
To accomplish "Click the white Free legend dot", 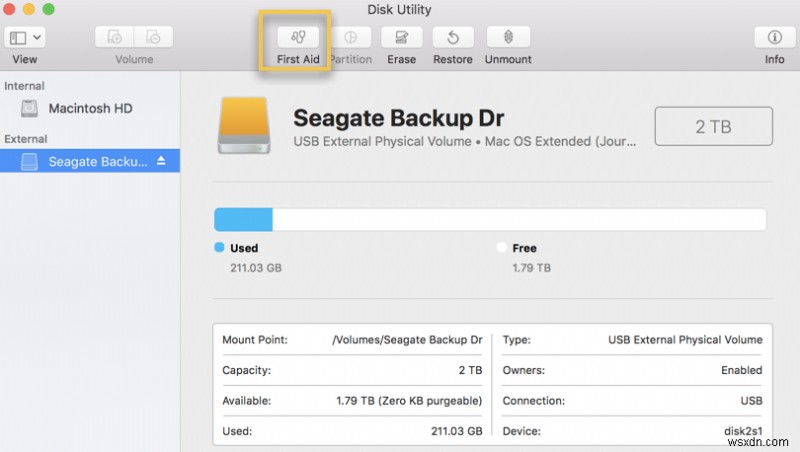I will [502, 247].
